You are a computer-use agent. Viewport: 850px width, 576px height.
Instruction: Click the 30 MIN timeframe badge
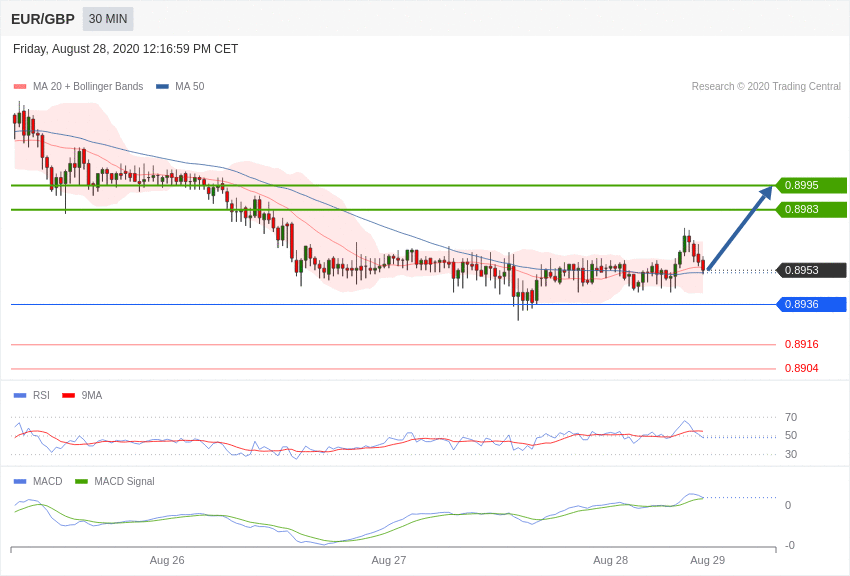tap(108, 19)
